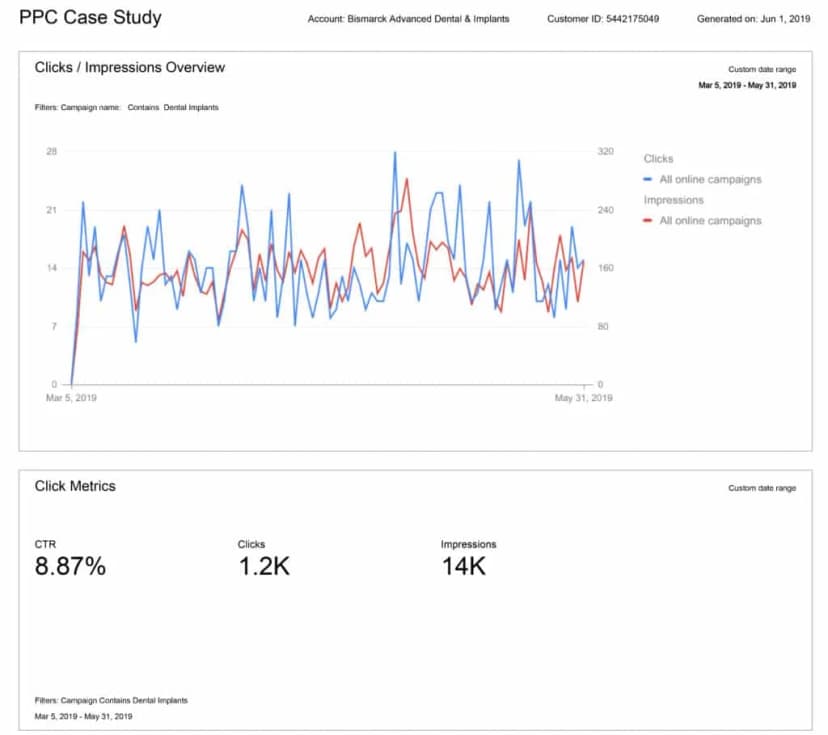The image size is (828, 735).
Task: Select the 'Clicks' legend heading
Action: [x=658, y=159]
